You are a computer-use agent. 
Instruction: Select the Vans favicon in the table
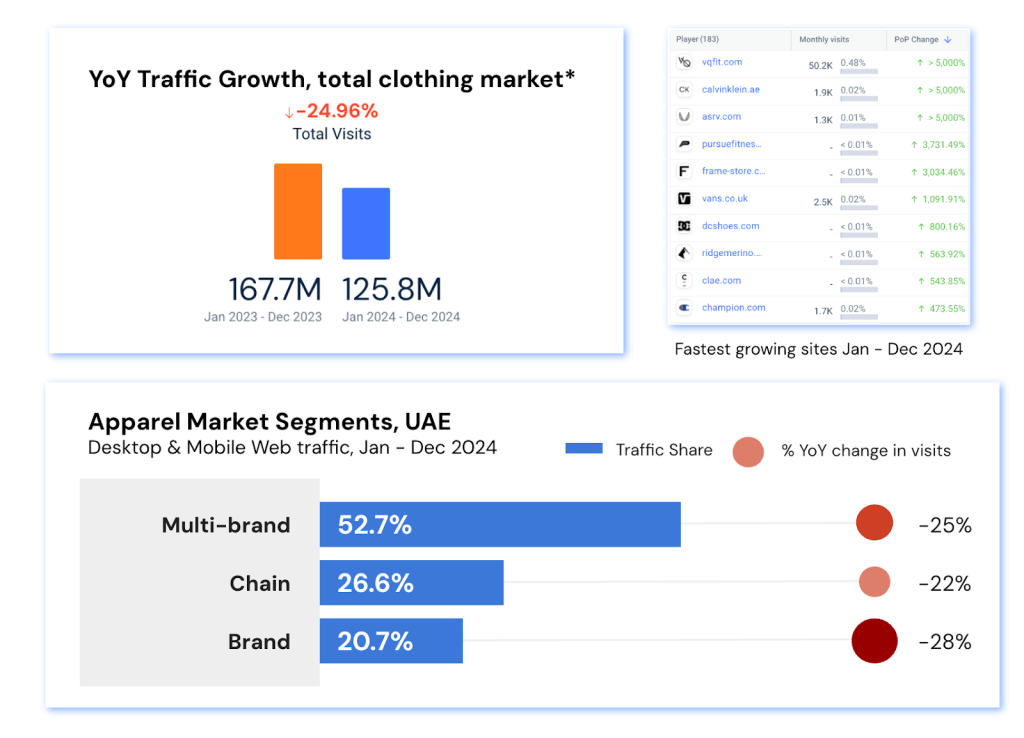683,198
